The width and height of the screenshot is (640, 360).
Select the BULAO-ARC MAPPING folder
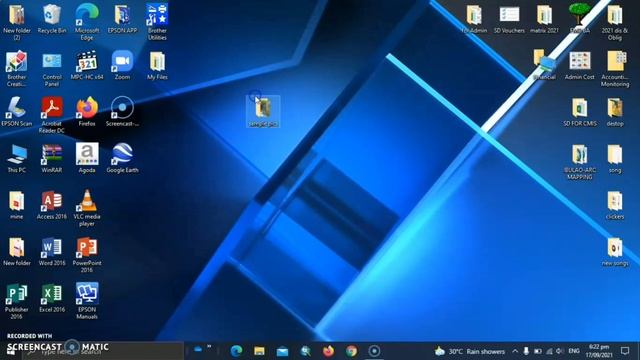[x=580, y=161]
